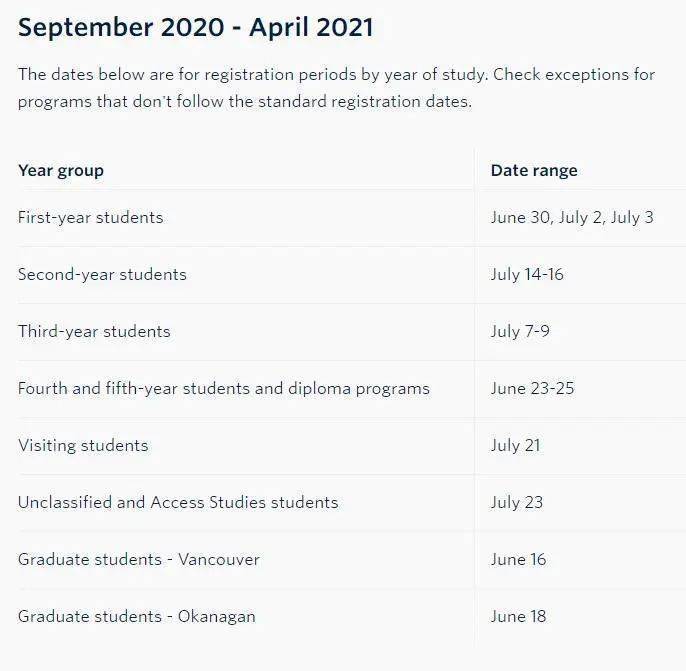Select Graduate students - Okanagan row label

pyautogui.click(x=136, y=616)
